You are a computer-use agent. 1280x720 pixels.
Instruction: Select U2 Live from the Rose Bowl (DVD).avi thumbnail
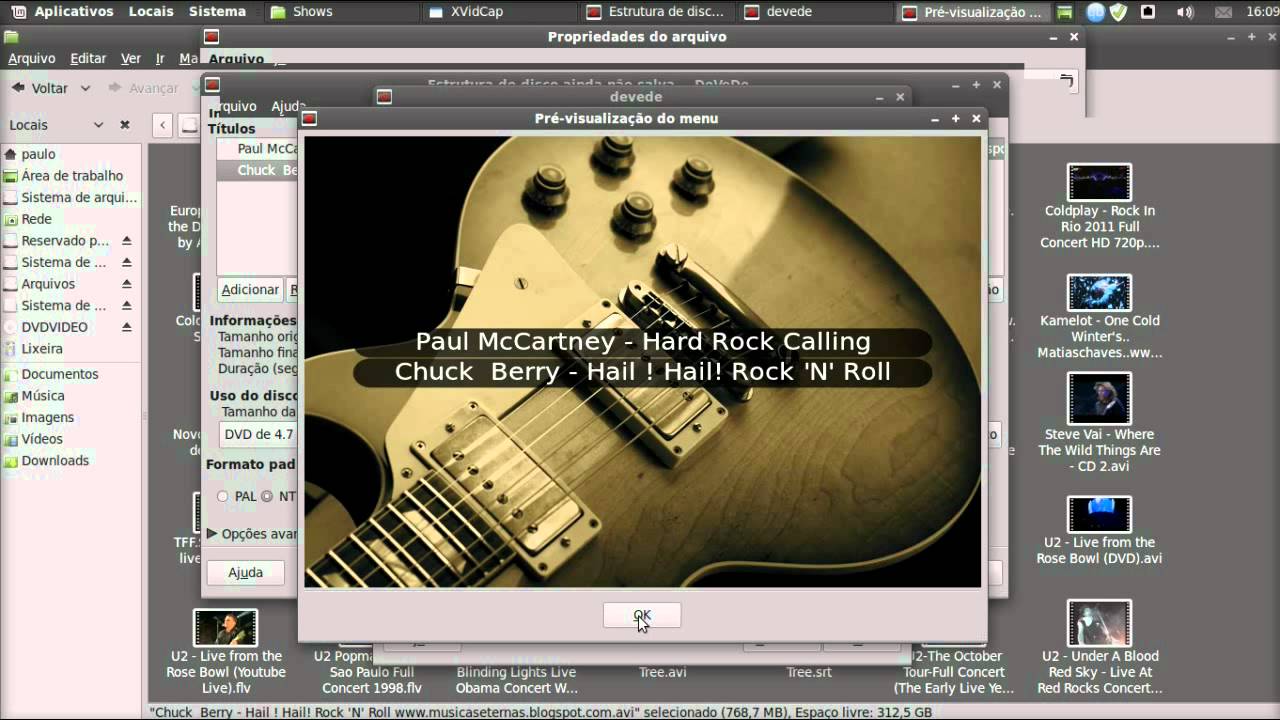(1099, 514)
